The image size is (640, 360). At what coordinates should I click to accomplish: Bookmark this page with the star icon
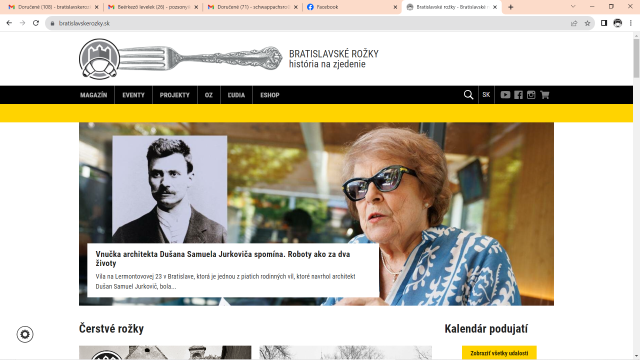[587, 23]
